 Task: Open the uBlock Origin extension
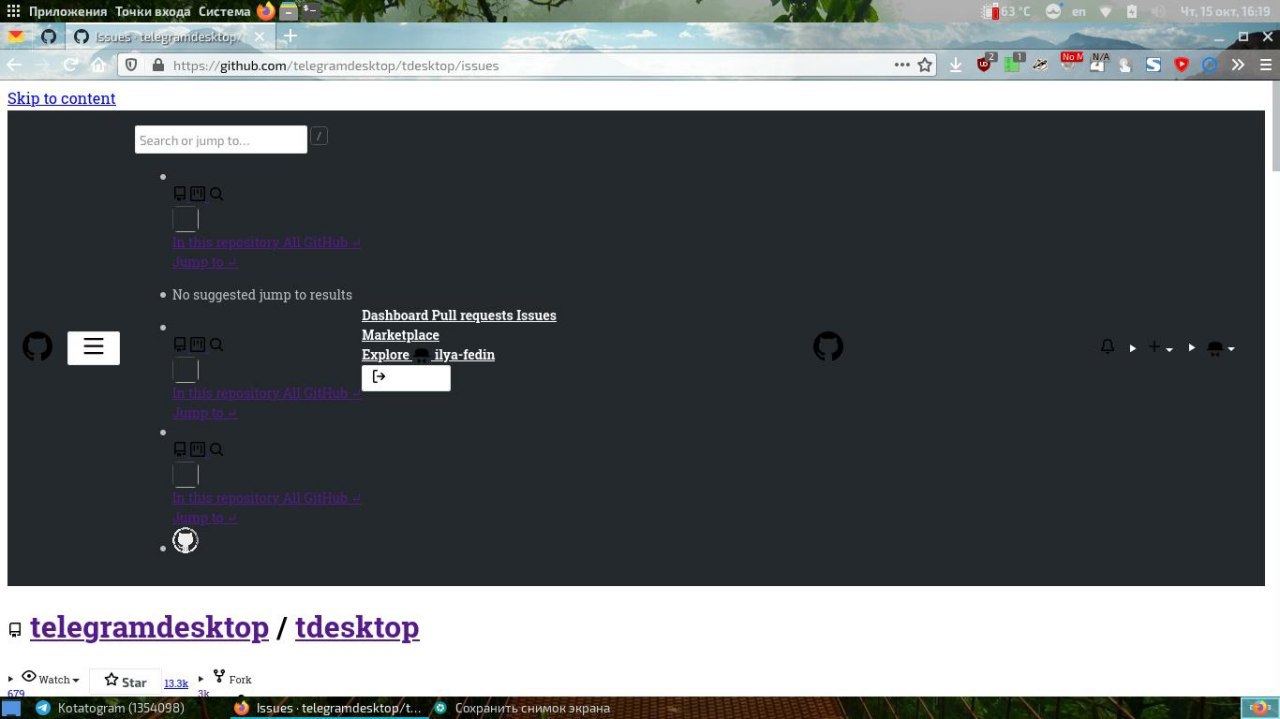[986, 64]
